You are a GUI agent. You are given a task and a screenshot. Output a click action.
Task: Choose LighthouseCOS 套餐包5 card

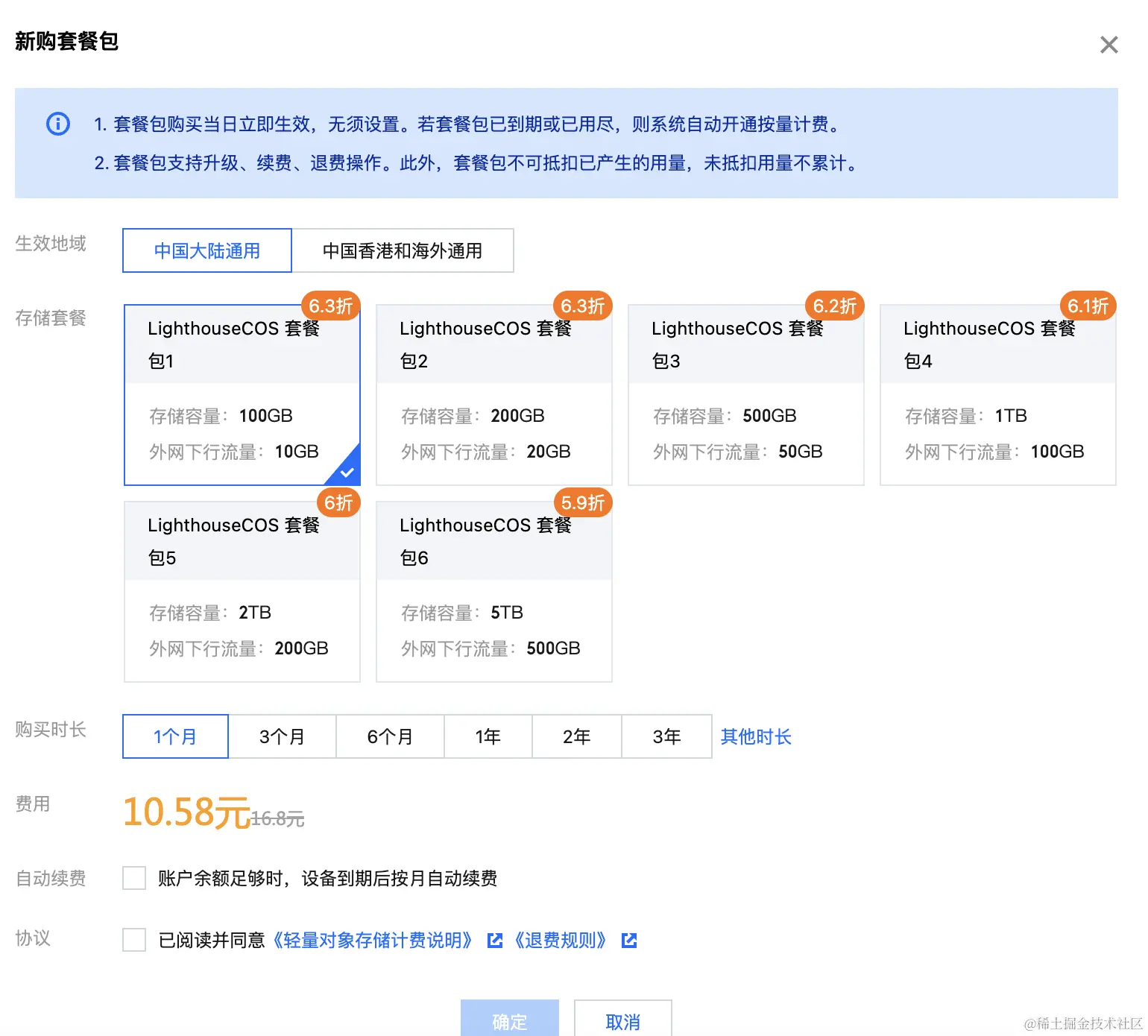[x=242, y=592]
